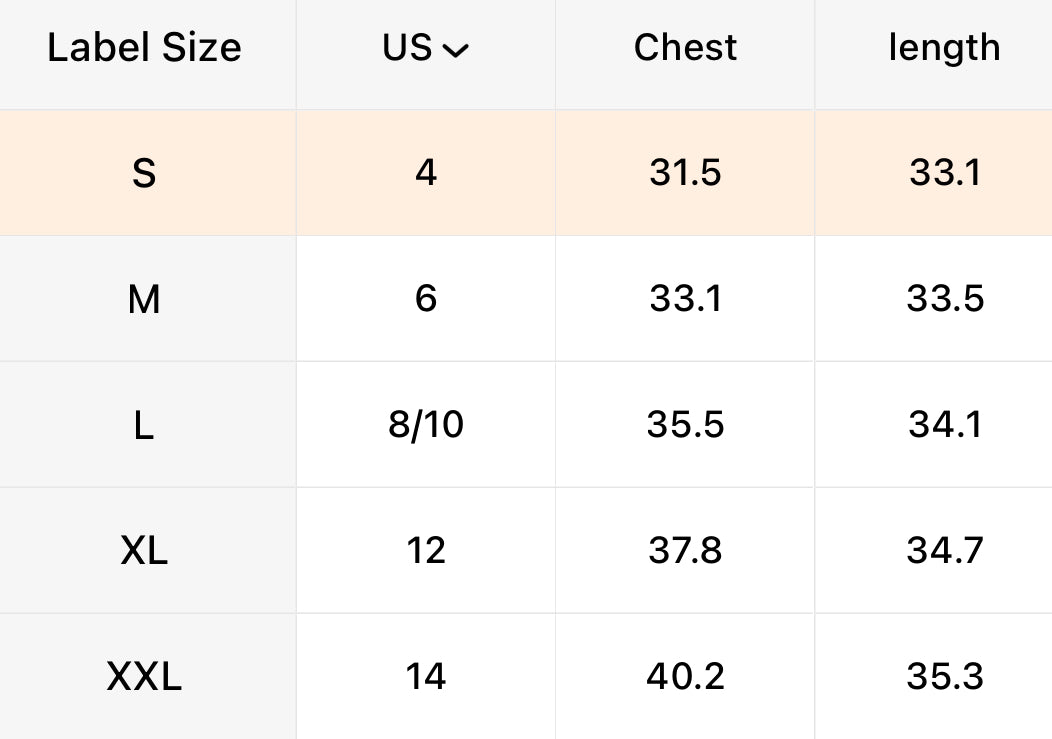Screen dimensions: 1052x739
Task: Open the US size unit dropdown
Action: tap(426, 49)
